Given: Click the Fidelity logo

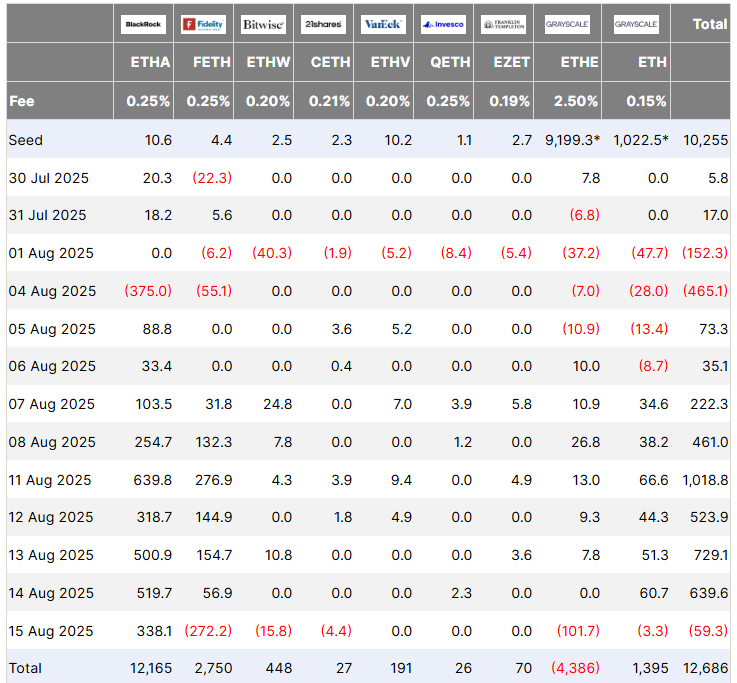Looking at the screenshot, I should click(203, 24).
